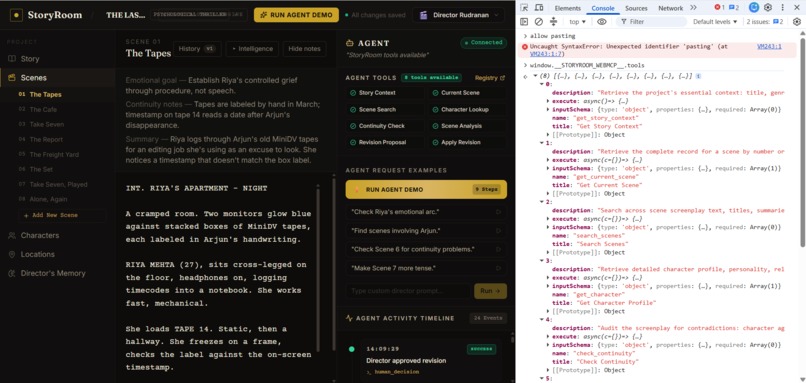Open the Default levels dropdown
The image size is (806, 383).
point(715,22)
